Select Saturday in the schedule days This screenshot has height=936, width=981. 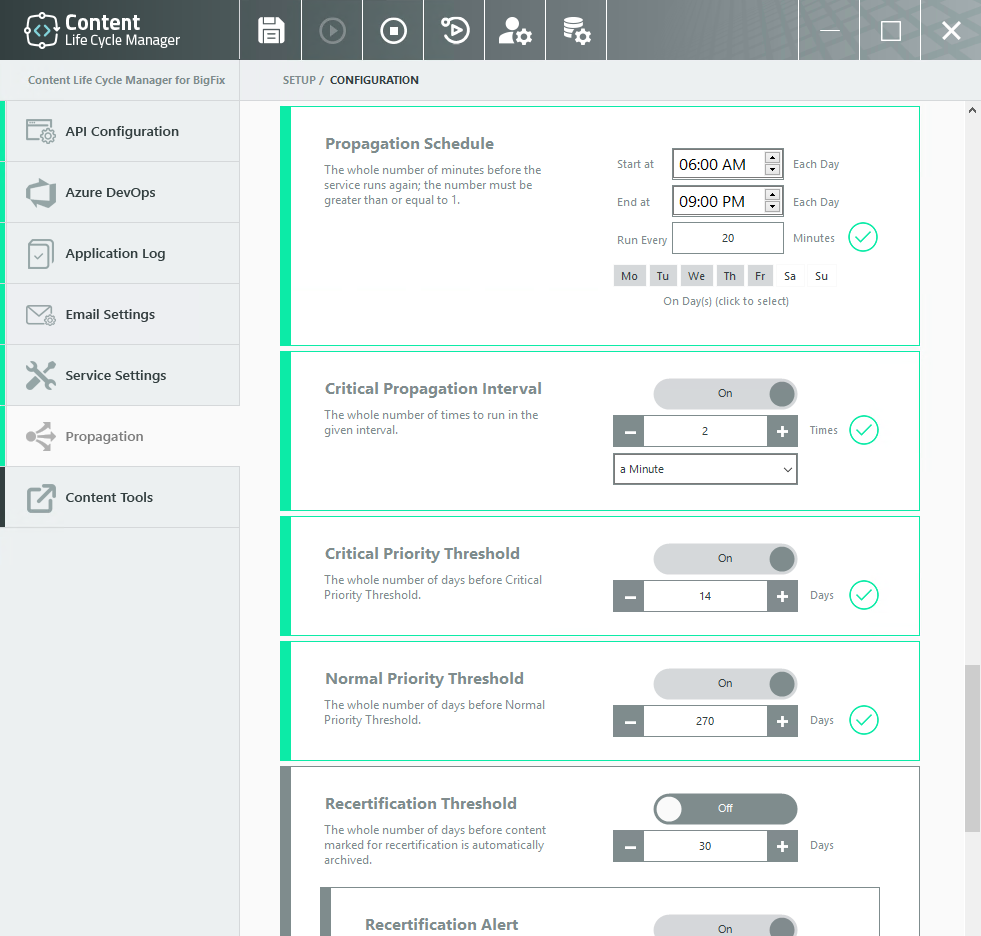coord(790,276)
